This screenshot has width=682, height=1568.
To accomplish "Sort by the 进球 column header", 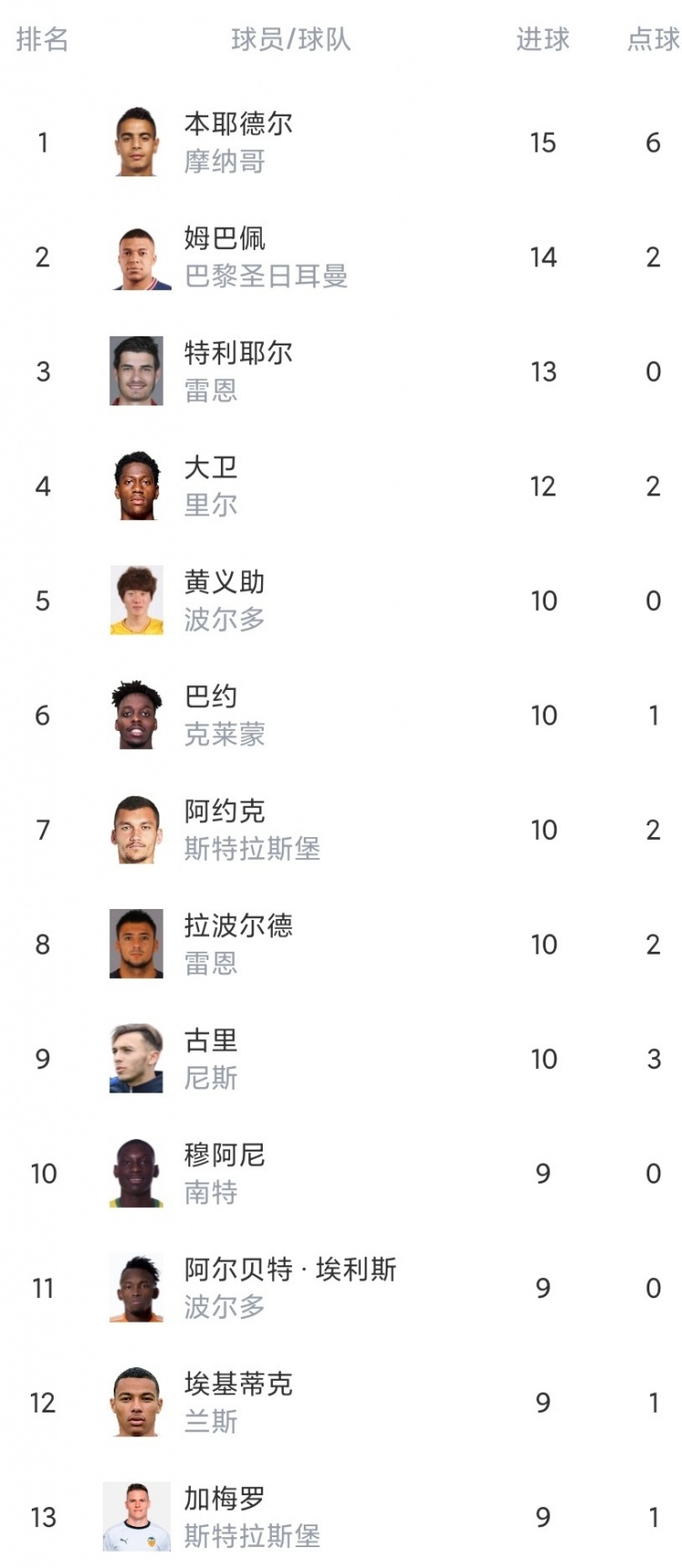I will [543, 39].
